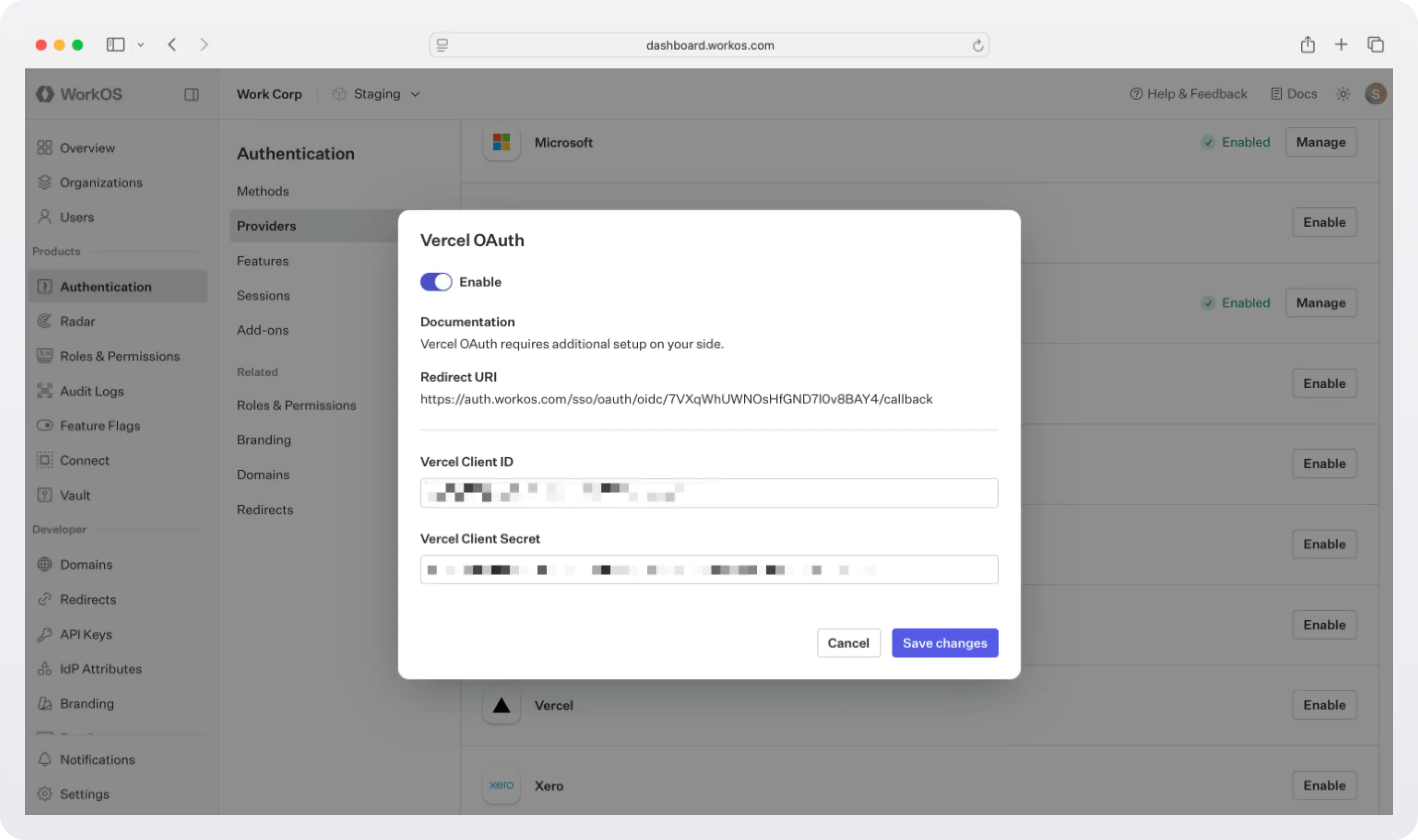The height and width of the screenshot is (840, 1418).
Task: Collapse the WorkOS navigation sidebar
Action: pos(191,95)
